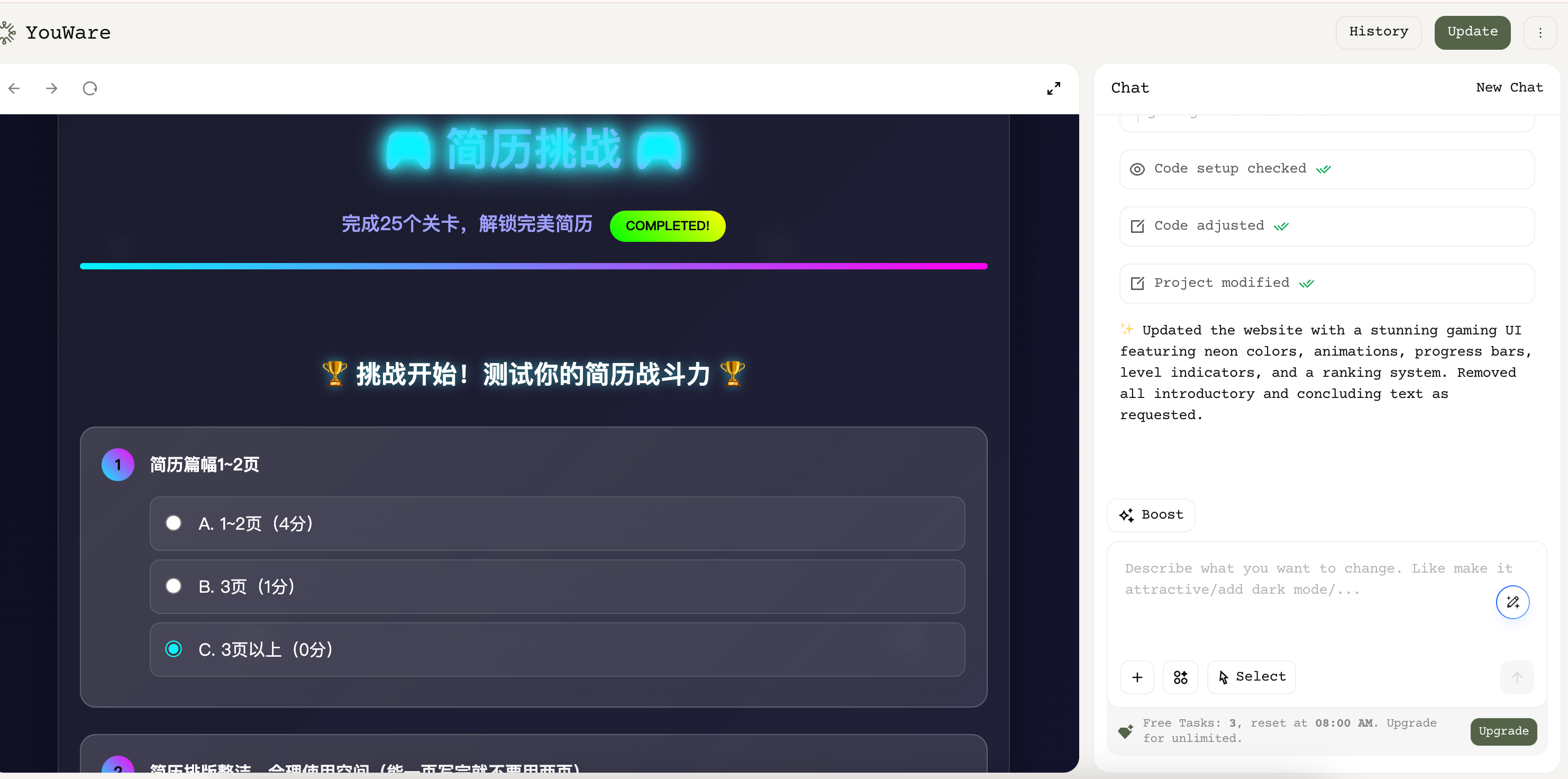Start a New Chat
Viewport: 1568px width, 779px height.
(1509, 88)
